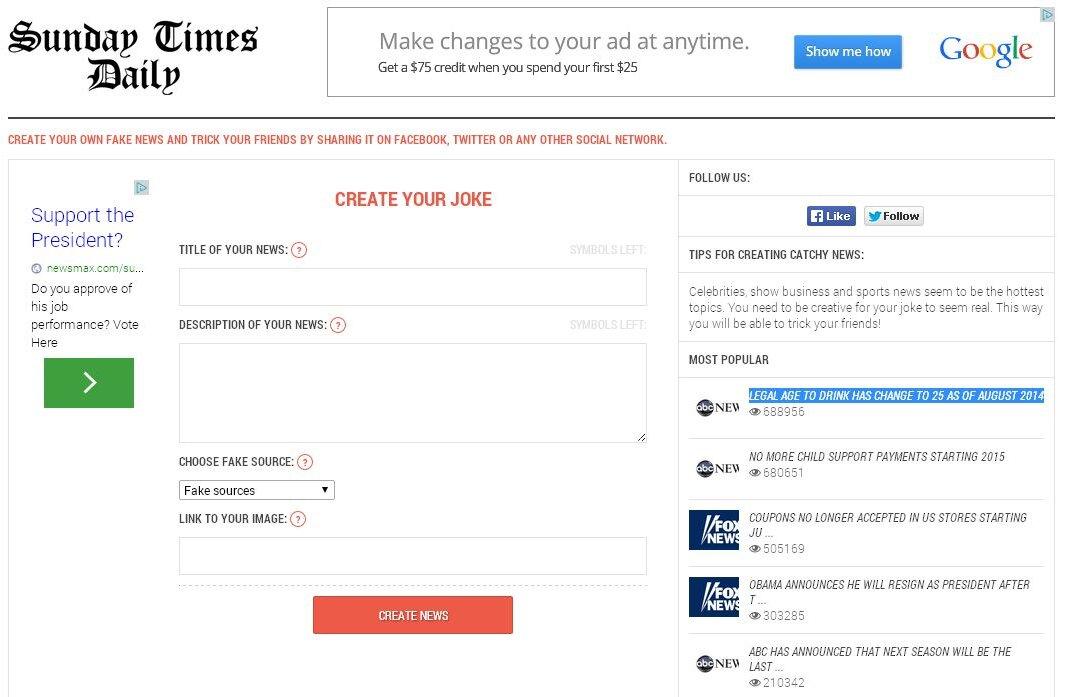This screenshot has height=697, width=1080.
Task: Open the Fake sources dropdown
Action: coord(257,490)
